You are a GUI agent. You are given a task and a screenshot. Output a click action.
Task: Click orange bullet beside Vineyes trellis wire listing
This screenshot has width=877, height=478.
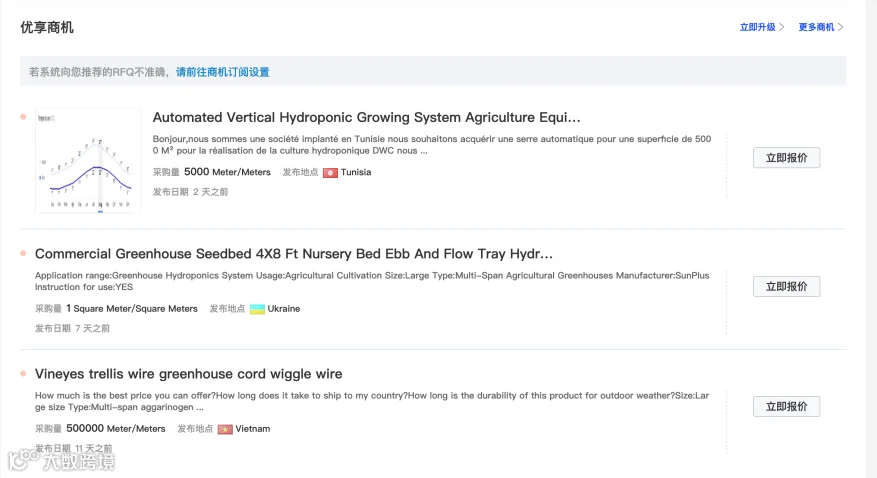tap(23, 373)
